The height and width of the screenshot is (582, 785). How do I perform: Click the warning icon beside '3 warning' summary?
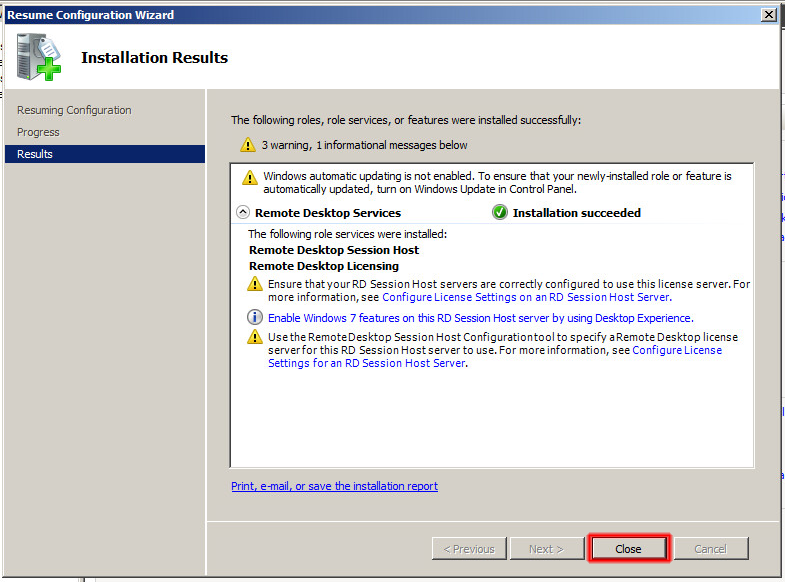[248, 145]
